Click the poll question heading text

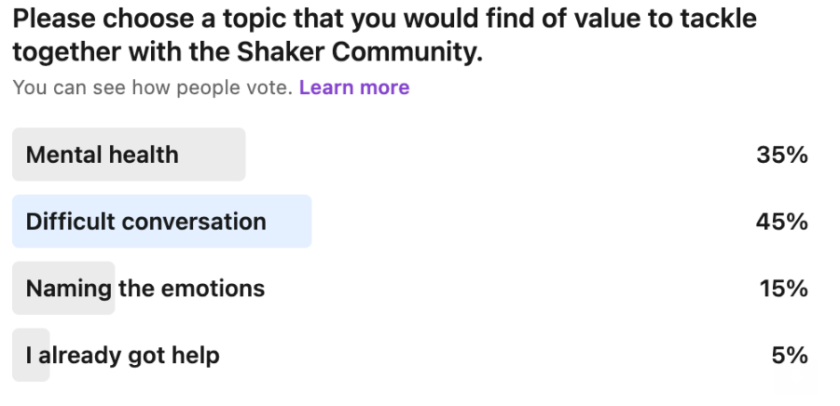pyautogui.click(x=380, y=20)
